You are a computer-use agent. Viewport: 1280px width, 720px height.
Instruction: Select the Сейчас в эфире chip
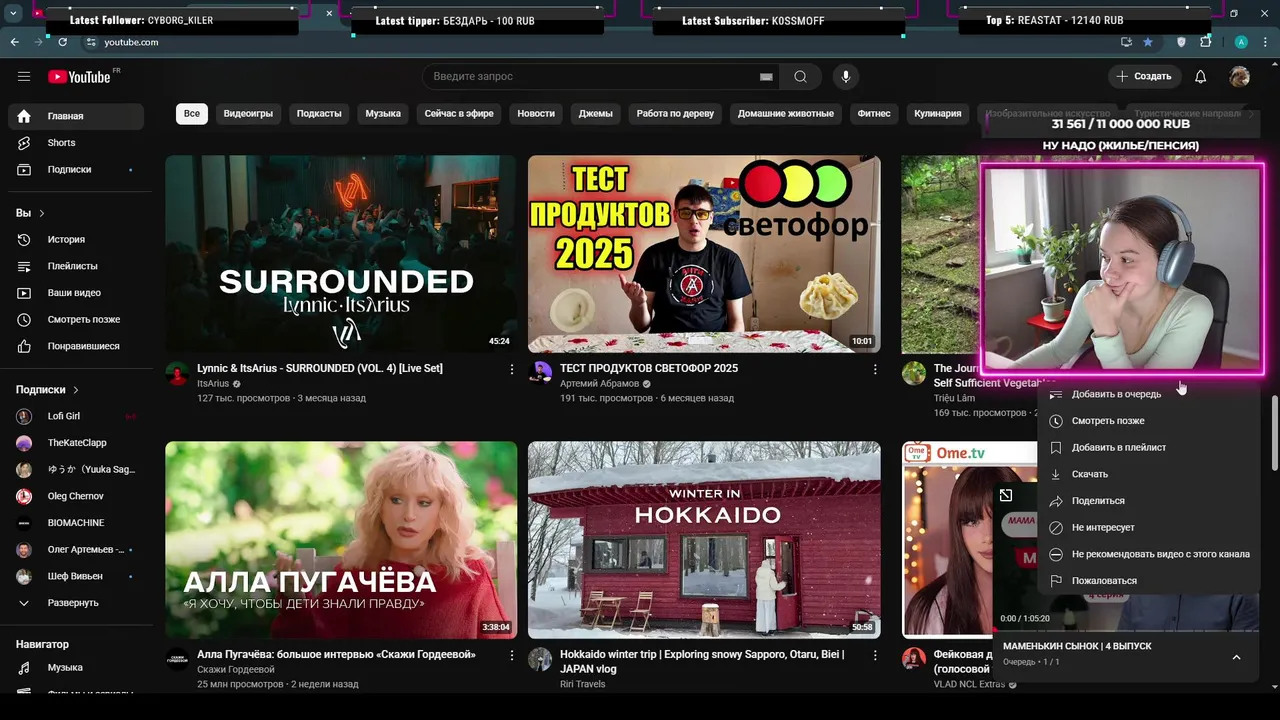(459, 114)
